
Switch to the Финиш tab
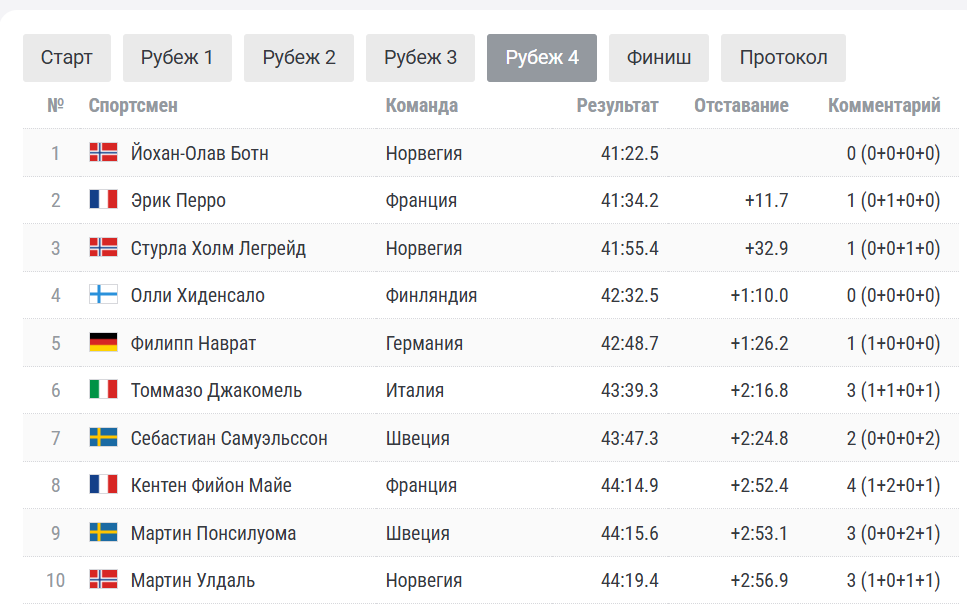pyautogui.click(x=658, y=58)
